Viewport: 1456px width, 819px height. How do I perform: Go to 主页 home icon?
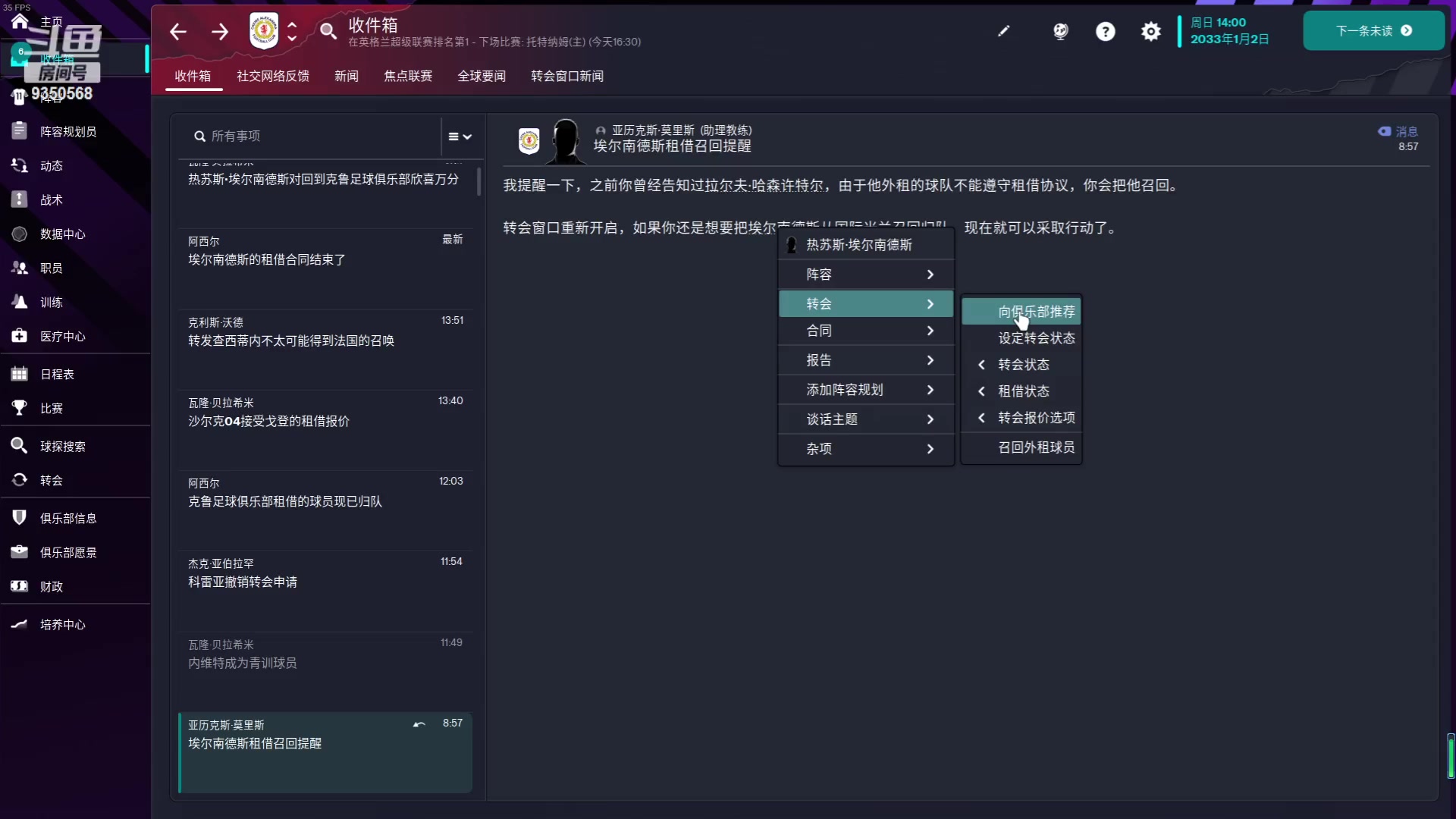[x=20, y=20]
